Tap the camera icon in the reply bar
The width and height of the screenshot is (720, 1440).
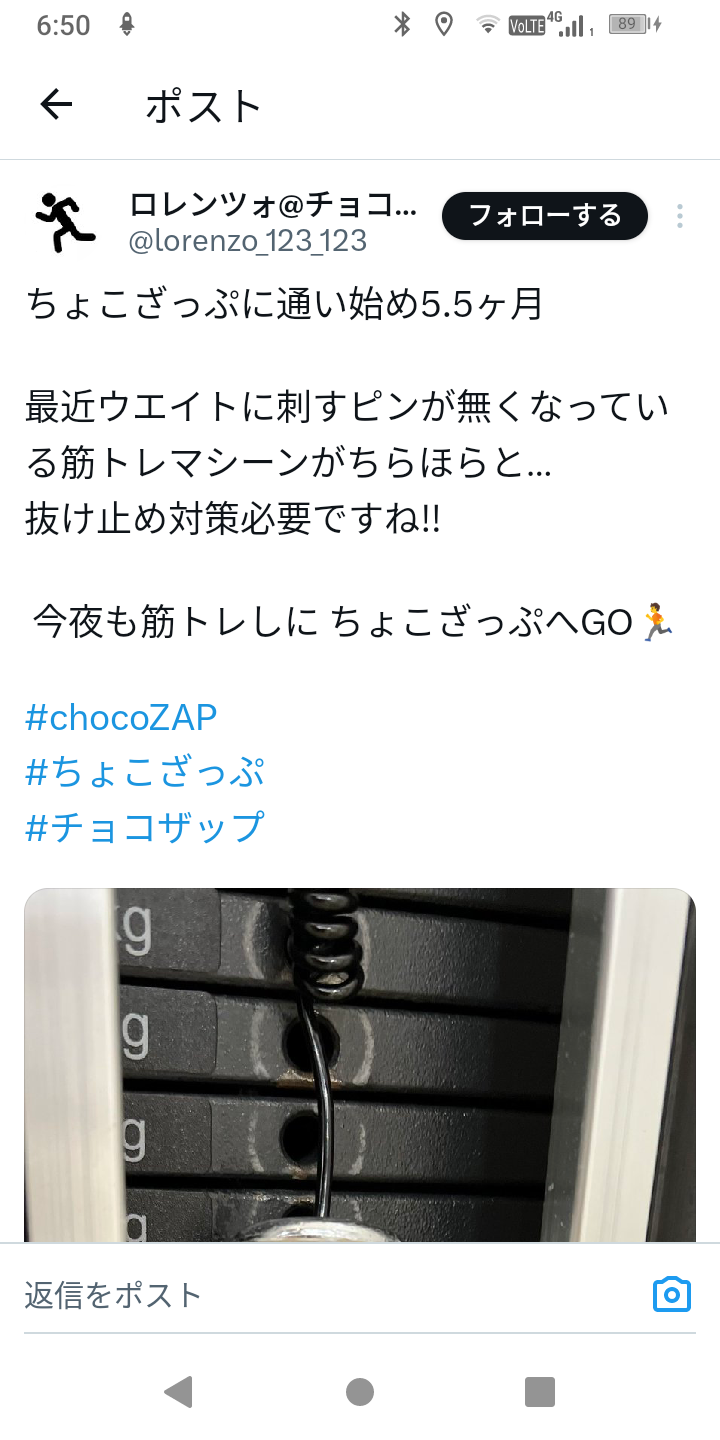pos(672,1295)
